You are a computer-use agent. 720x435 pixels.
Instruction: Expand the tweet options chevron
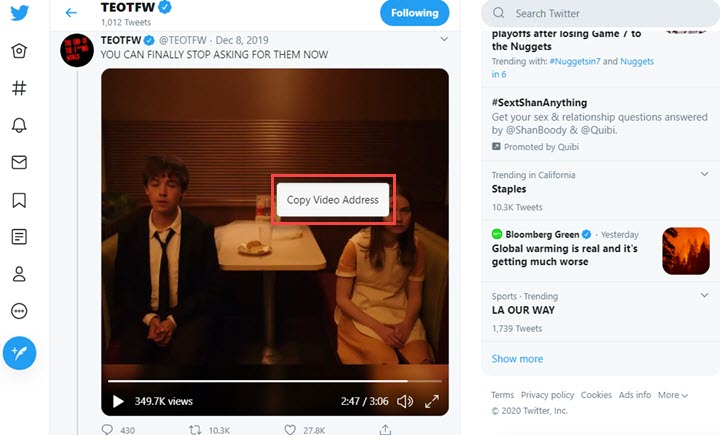click(444, 39)
